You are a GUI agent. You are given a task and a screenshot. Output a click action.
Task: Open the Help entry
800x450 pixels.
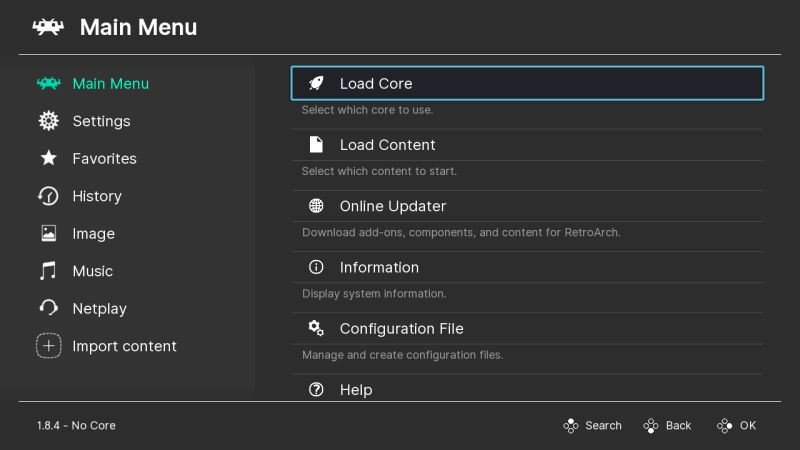pyautogui.click(x=527, y=390)
